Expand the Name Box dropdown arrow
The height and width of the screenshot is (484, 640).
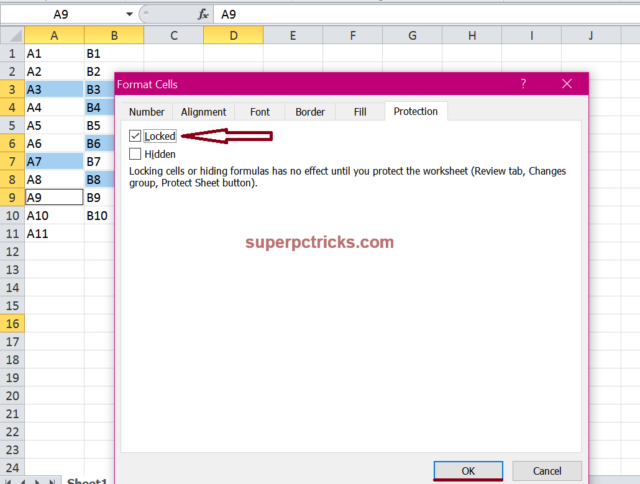coord(129,14)
